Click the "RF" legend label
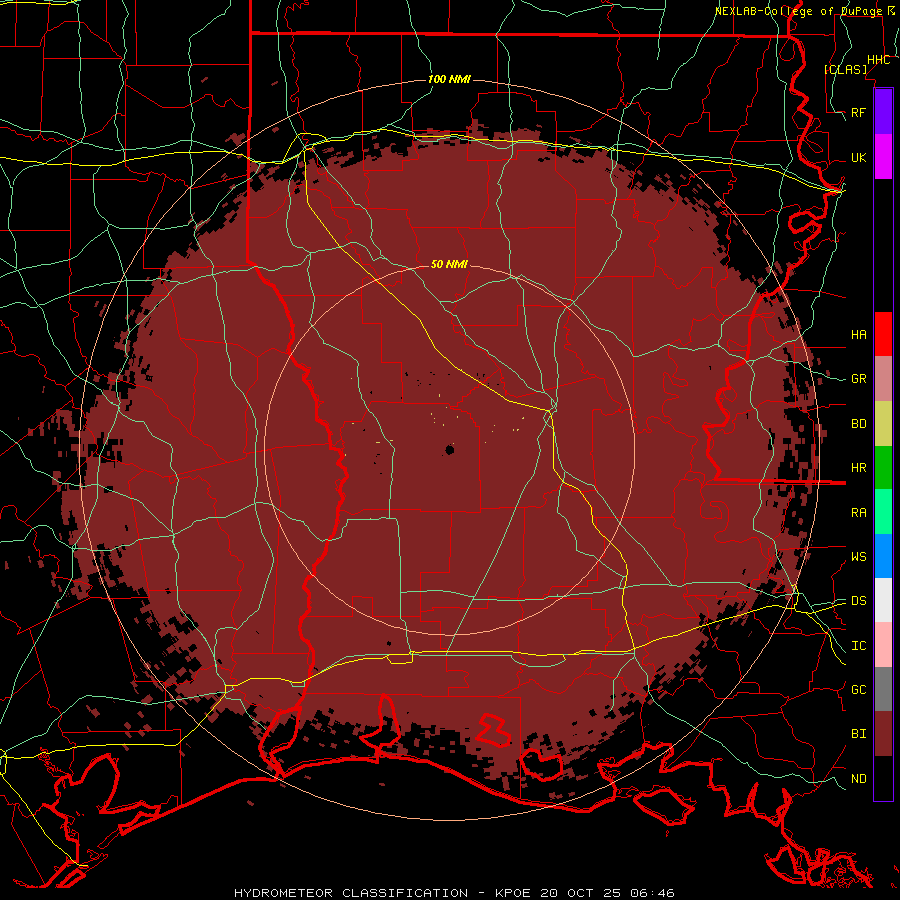The width and height of the screenshot is (900, 900). 858,112
